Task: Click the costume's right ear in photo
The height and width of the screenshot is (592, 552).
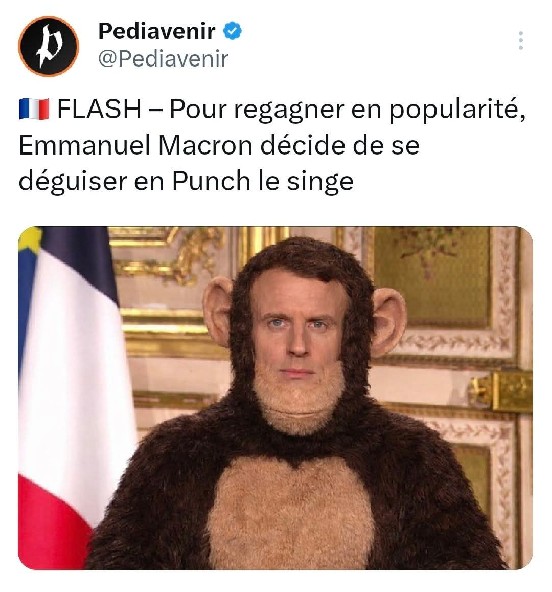Action: tap(389, 322)
